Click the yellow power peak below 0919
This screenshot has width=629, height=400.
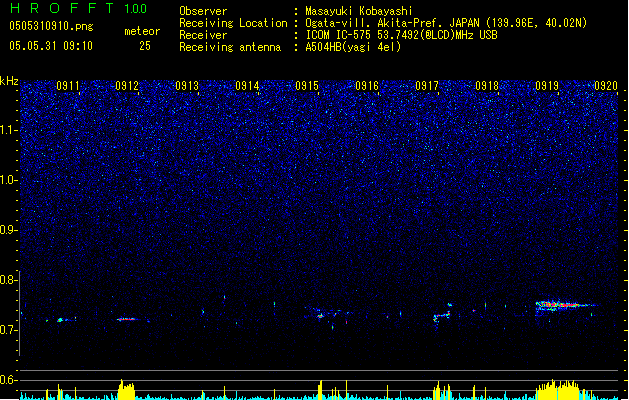[558, 390]
